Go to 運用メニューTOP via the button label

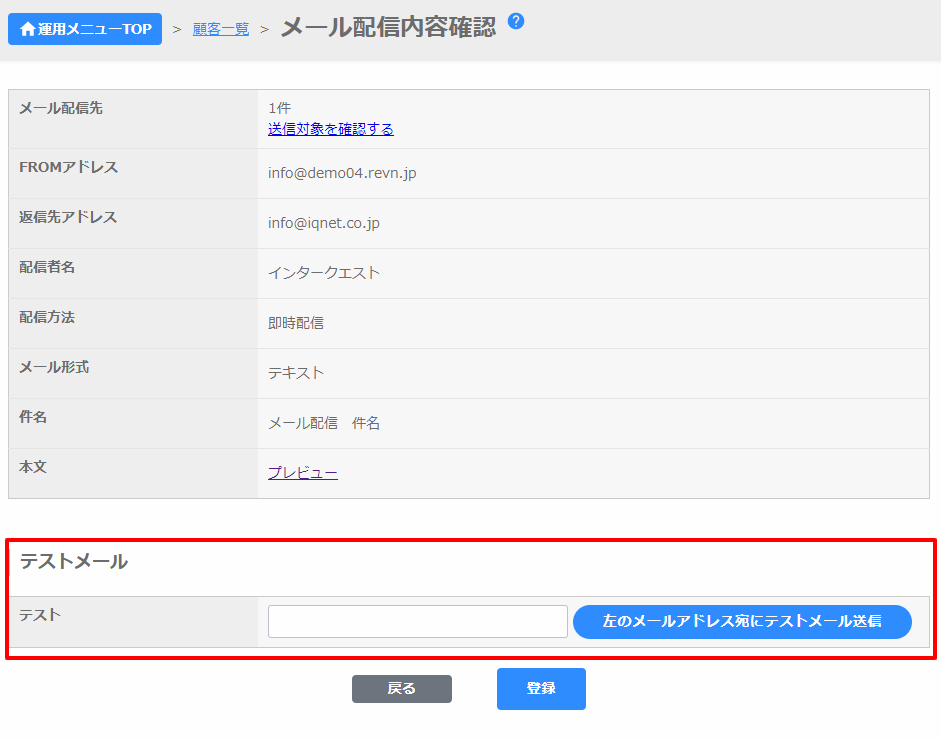95,30
